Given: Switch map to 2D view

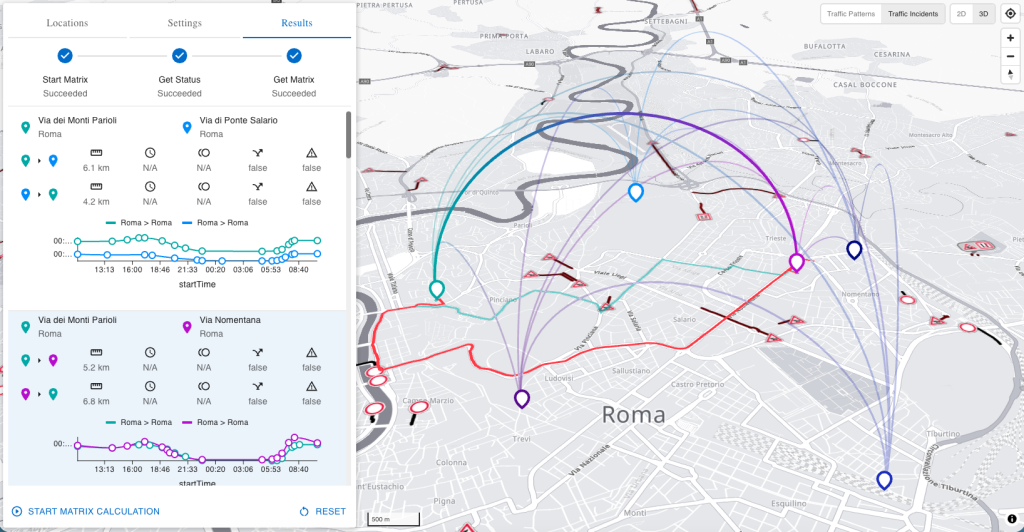Looking at the screenshot, I should (x=961, y=14).
